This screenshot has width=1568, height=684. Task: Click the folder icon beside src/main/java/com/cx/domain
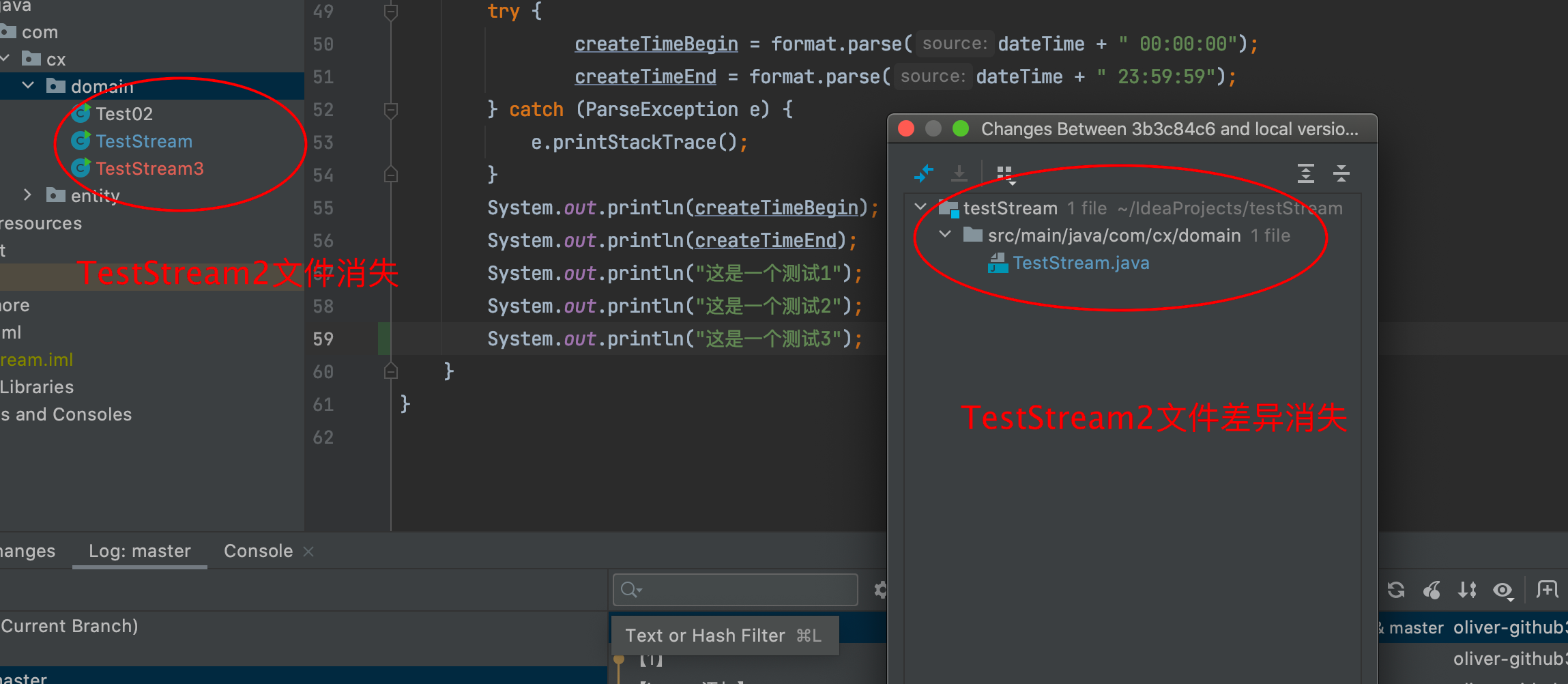(x=972, y=235)
